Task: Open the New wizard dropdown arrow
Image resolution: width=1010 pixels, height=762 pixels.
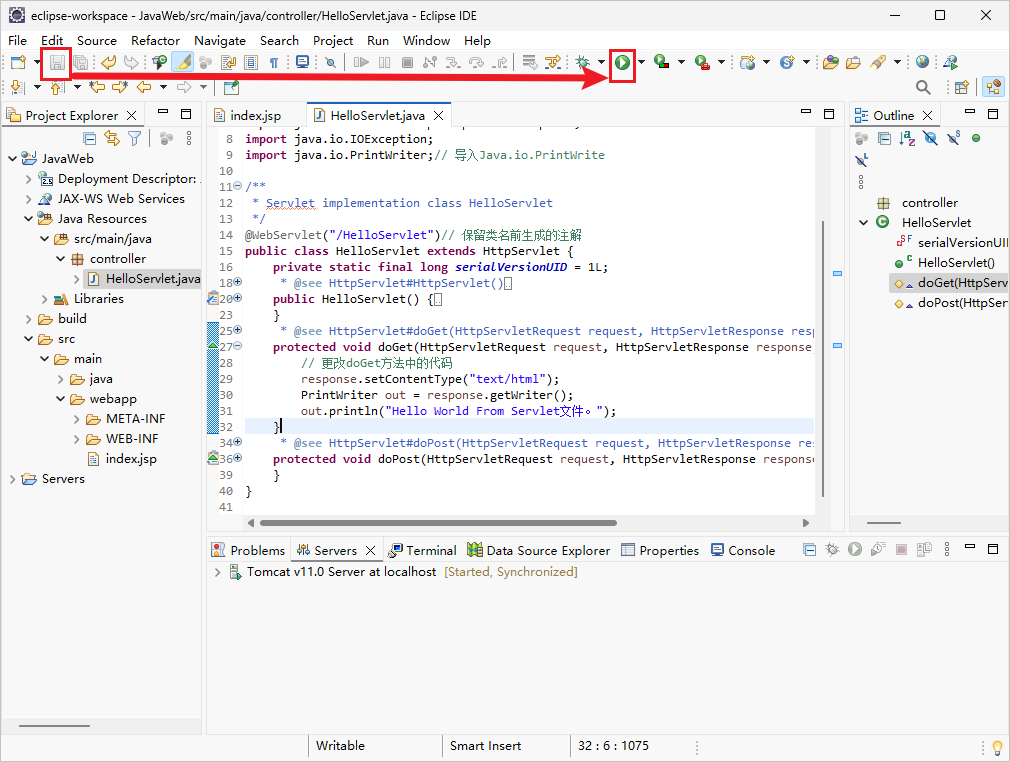Action: pyautogui.click(x=37, y=62)
